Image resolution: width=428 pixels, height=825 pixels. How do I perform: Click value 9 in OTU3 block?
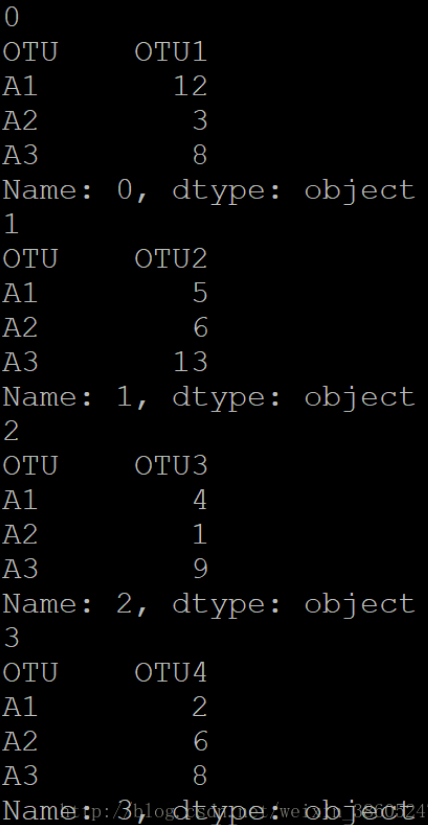click(200, 569)
